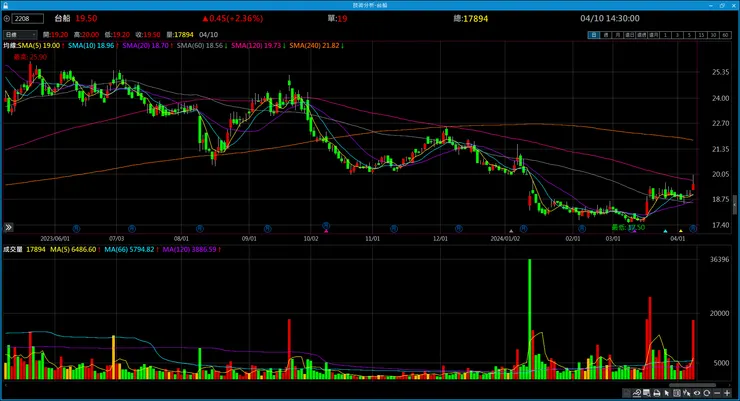Switch to the 5-minute chart button
740x401 pixels.
(x=689, y=35)
